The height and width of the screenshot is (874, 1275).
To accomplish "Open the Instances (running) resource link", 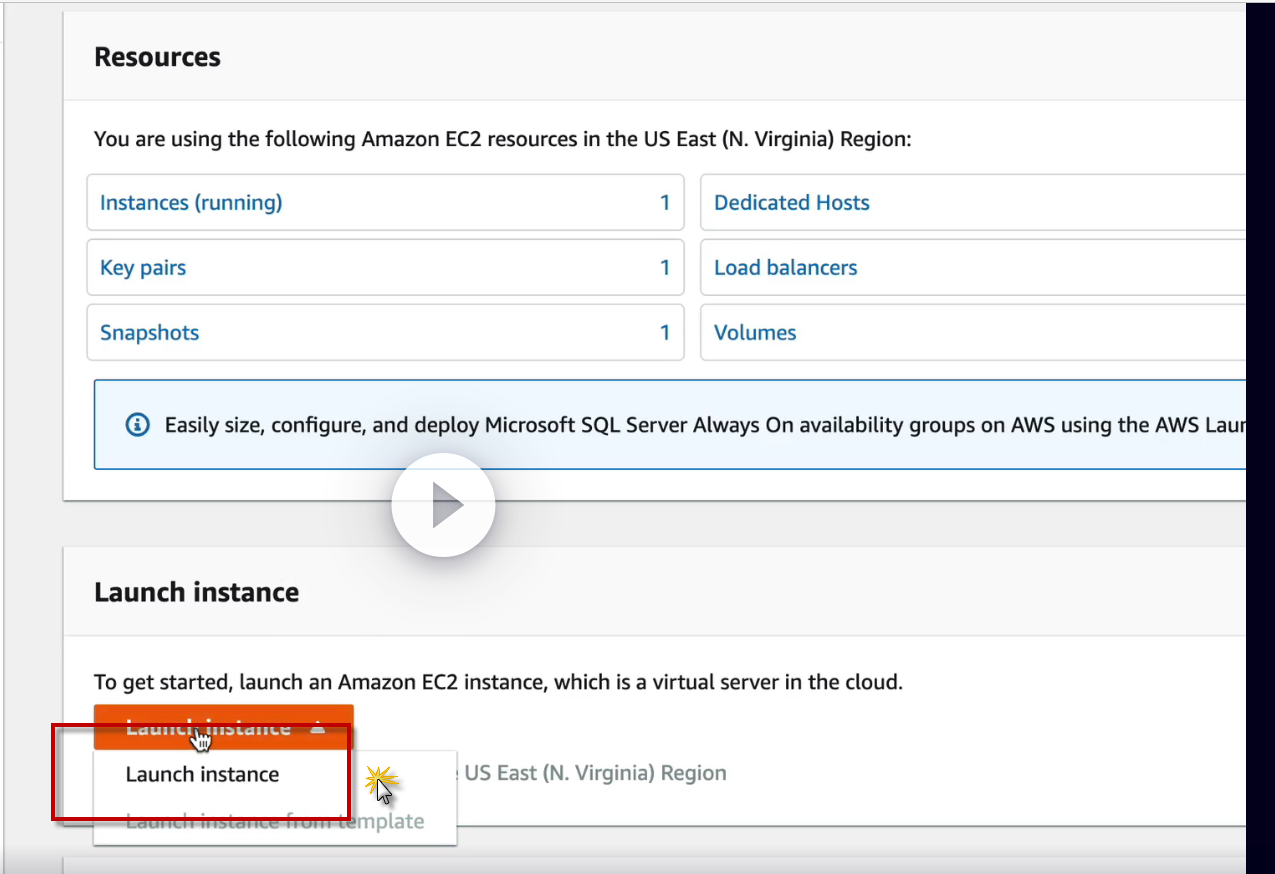I will 191,203.
